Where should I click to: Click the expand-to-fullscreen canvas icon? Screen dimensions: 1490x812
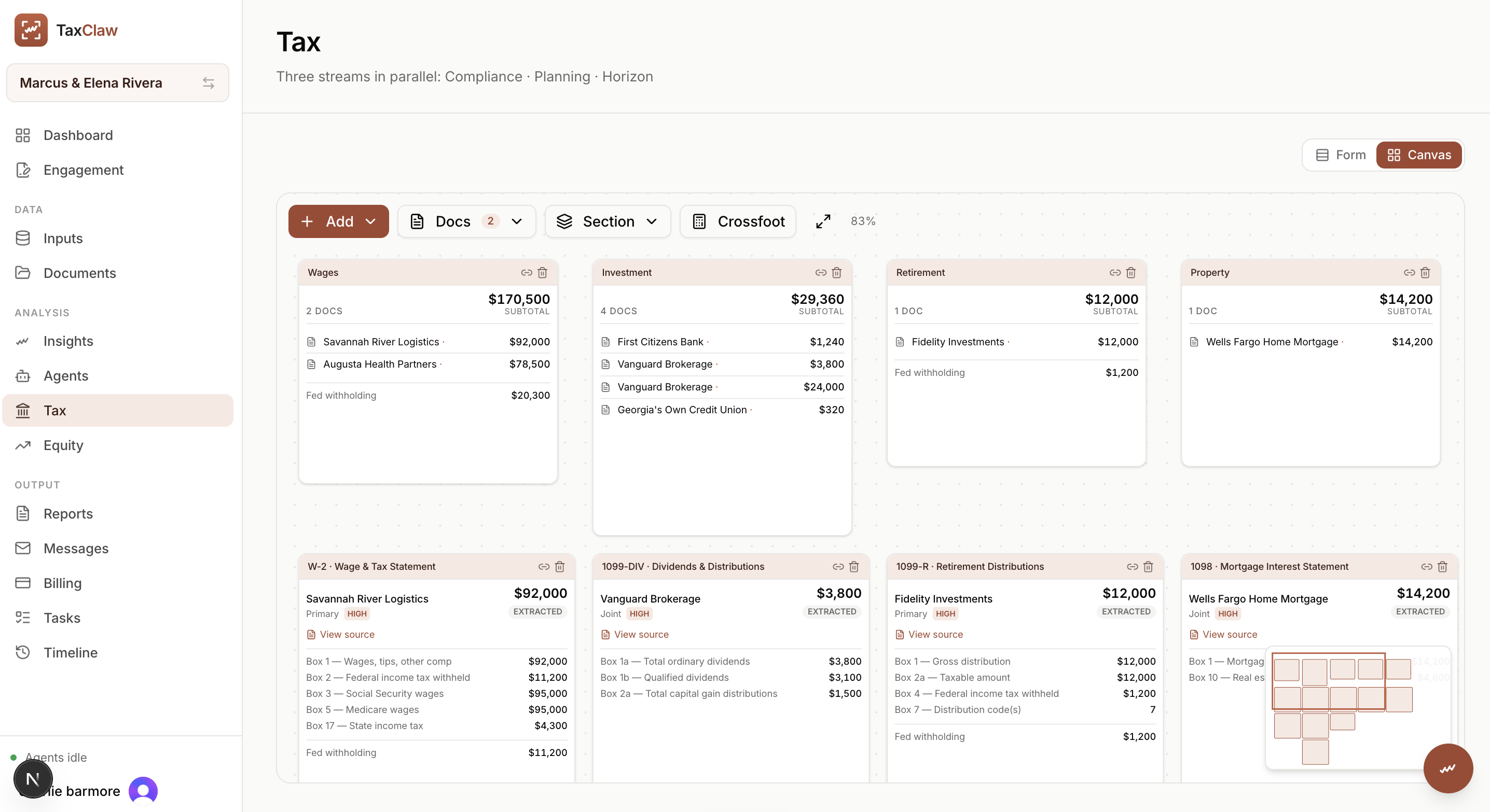(822, 221)
